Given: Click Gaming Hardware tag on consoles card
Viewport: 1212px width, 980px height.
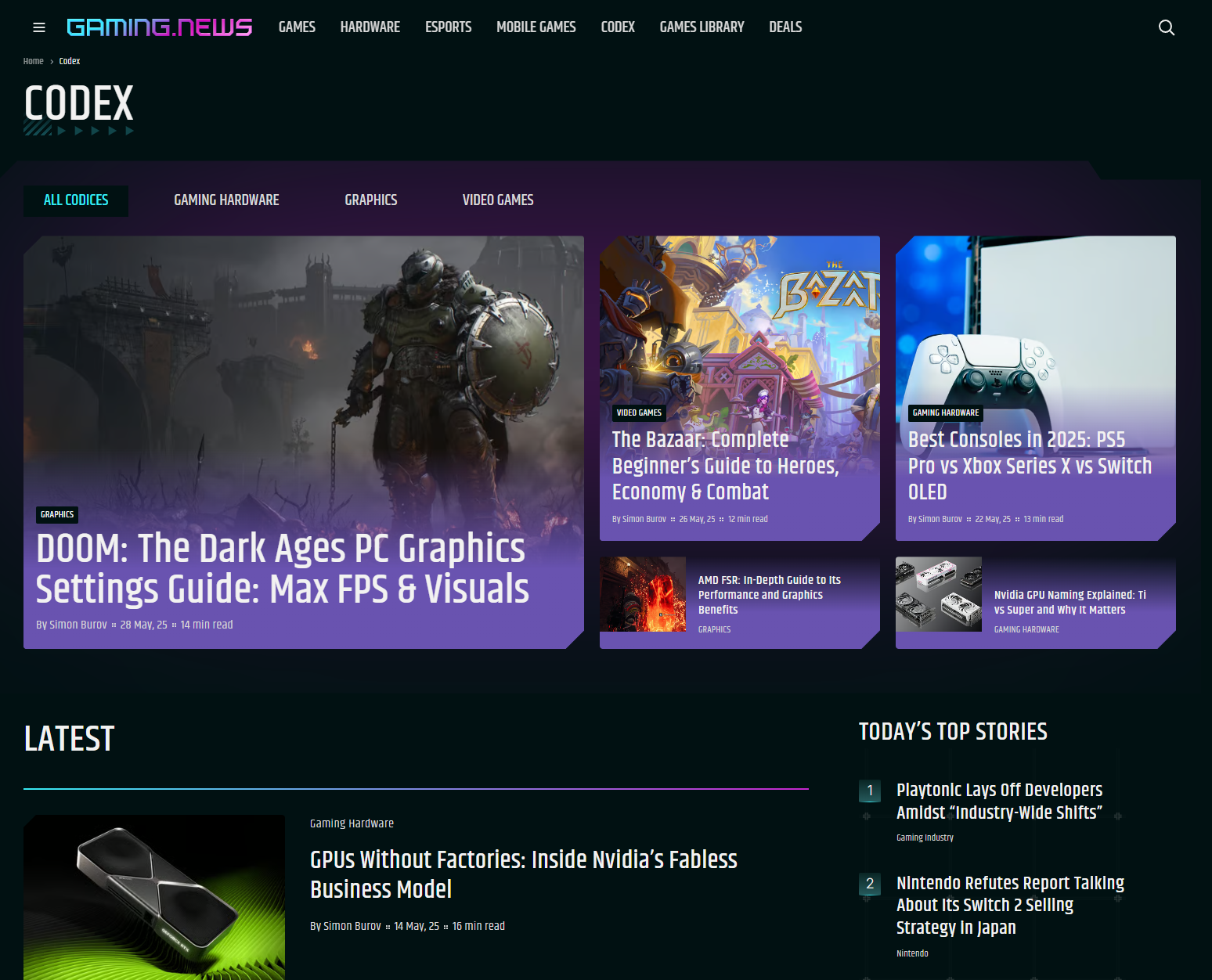Looking at the screenshot, I should 946,413.
